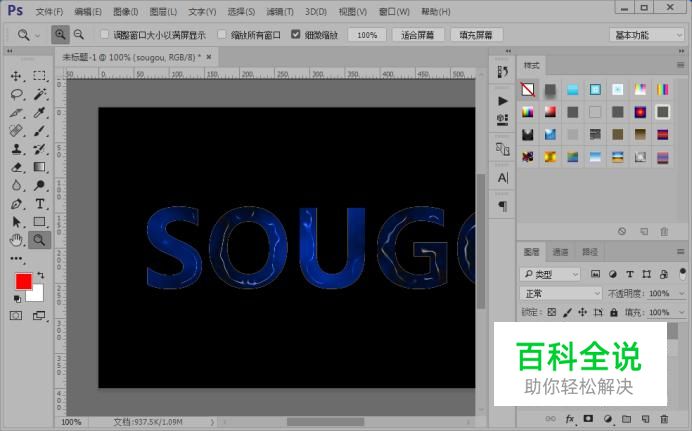Screen dimensions: 692x431
Task: Open the blending mode dropdown
Action: click(x=561, y=293)
